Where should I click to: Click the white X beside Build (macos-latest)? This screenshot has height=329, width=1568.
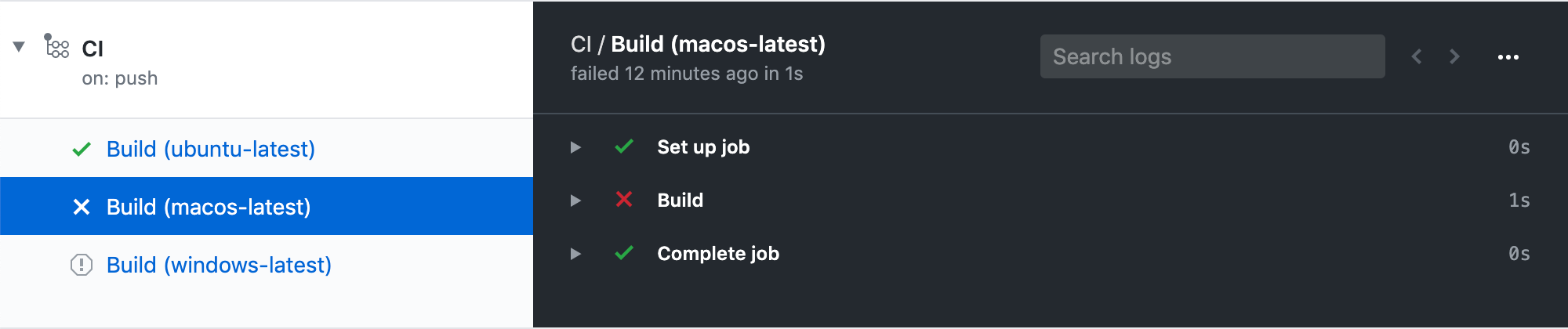[x=82, y=207]
